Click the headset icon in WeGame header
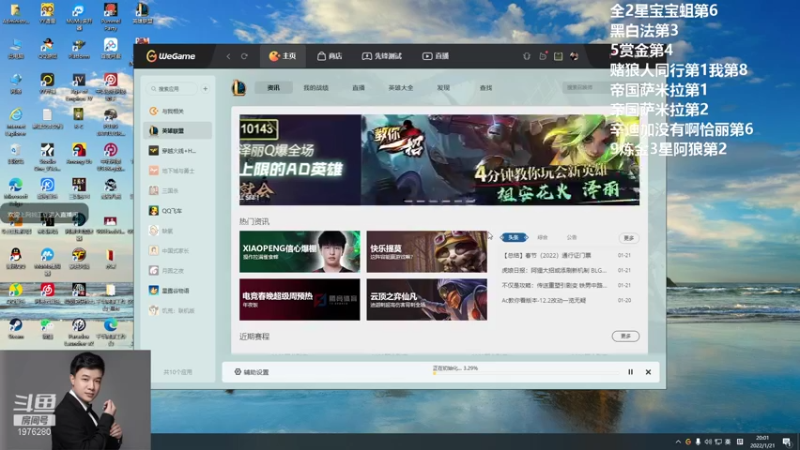Viewport: 800px width, 450px height. [527, 56]
